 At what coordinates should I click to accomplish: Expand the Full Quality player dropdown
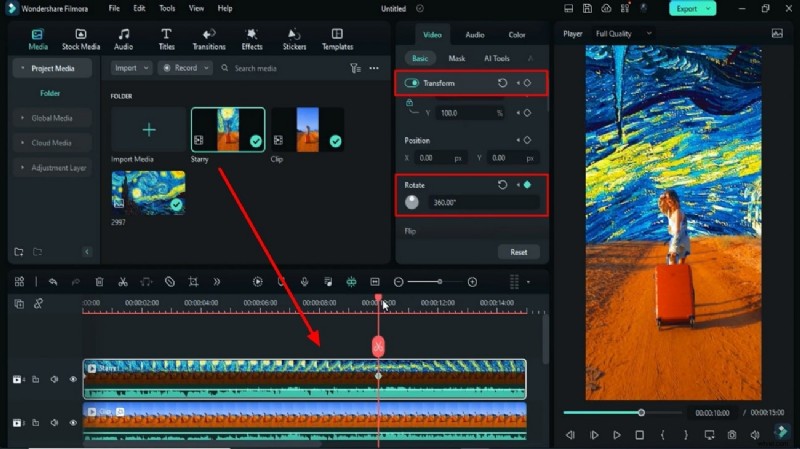624,33
